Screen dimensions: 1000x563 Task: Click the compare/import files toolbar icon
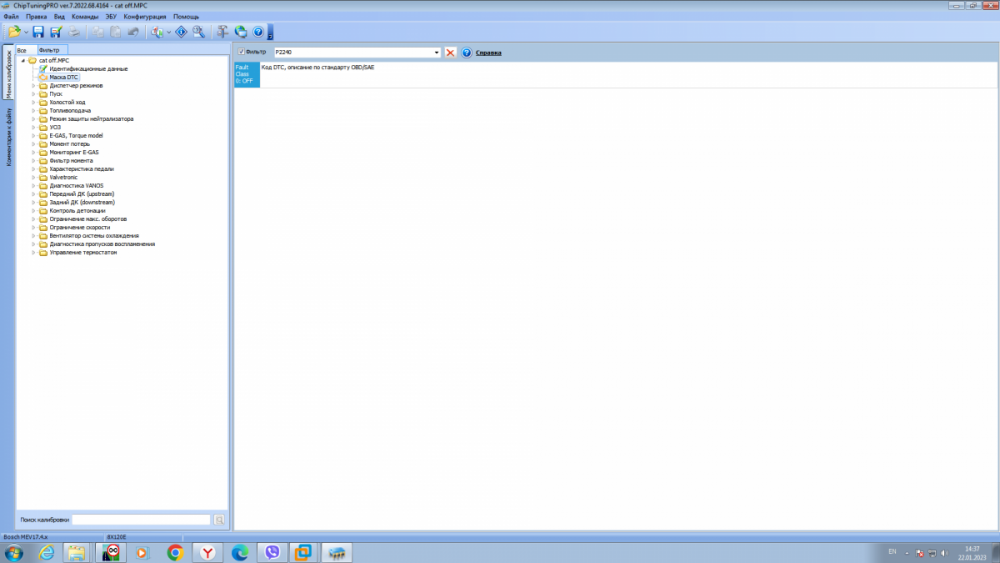[x=157, y=32]
